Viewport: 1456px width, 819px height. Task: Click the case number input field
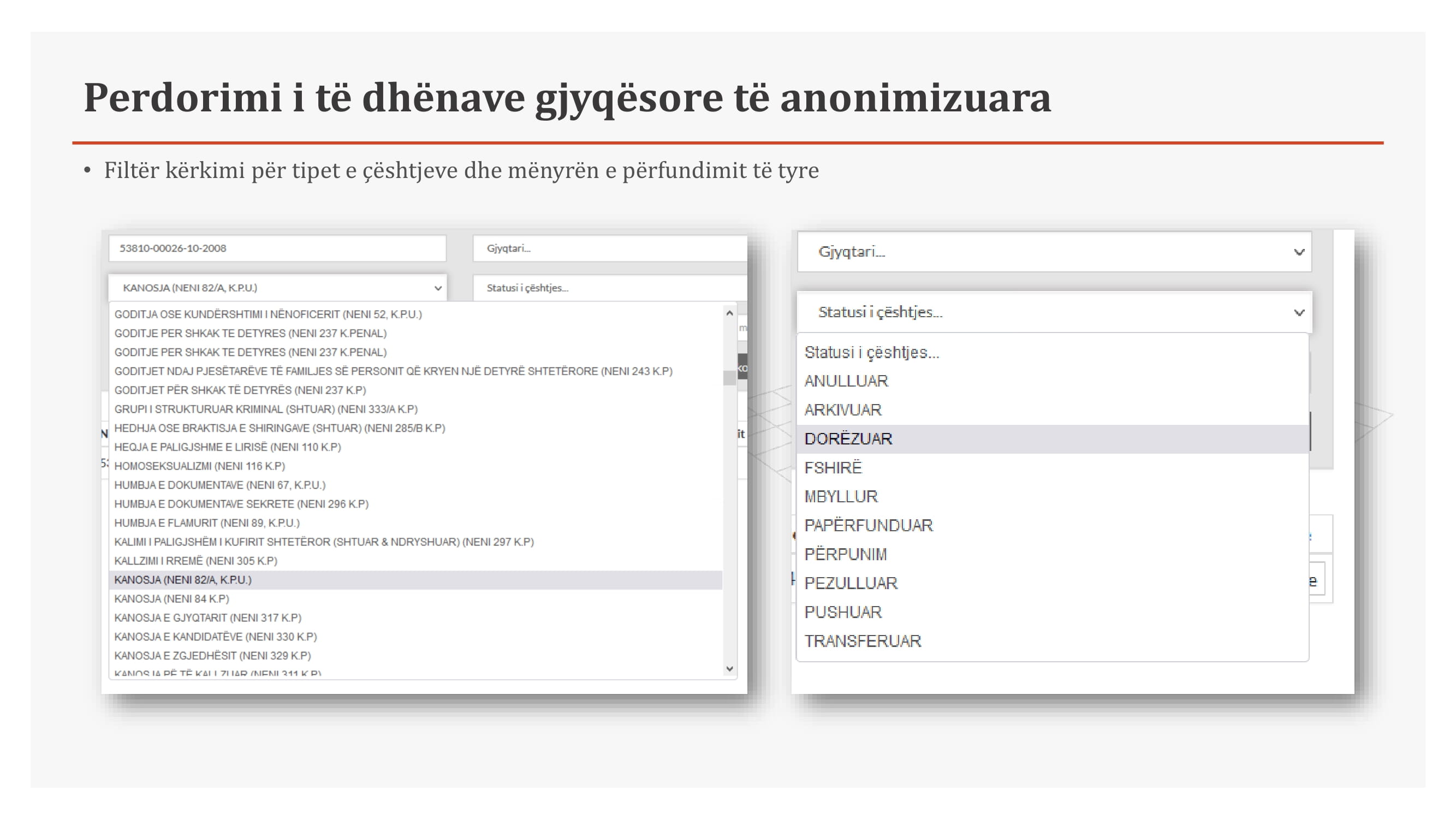click(277, 248)
